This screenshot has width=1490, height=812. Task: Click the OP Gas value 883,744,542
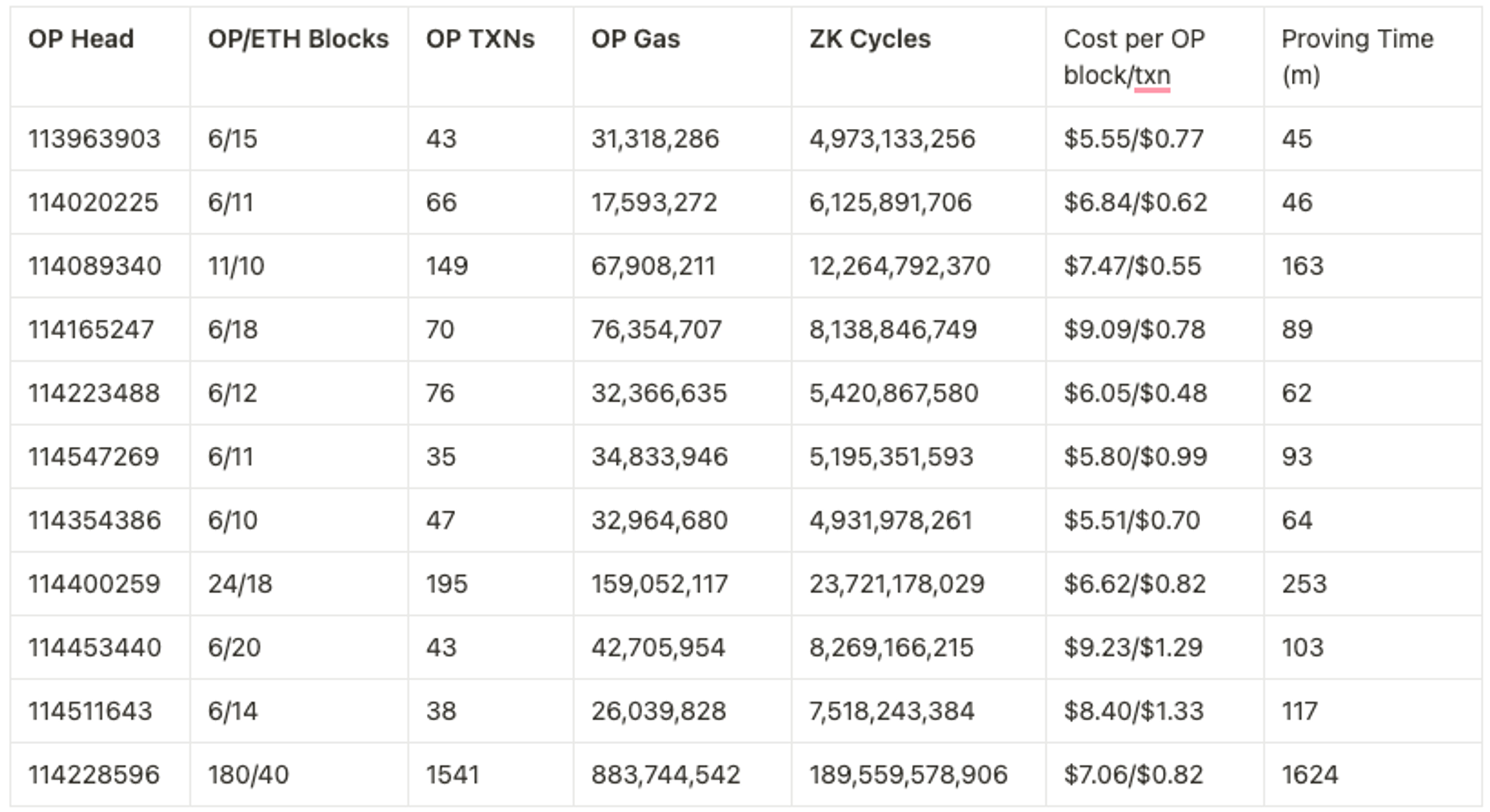pos(666,775)
